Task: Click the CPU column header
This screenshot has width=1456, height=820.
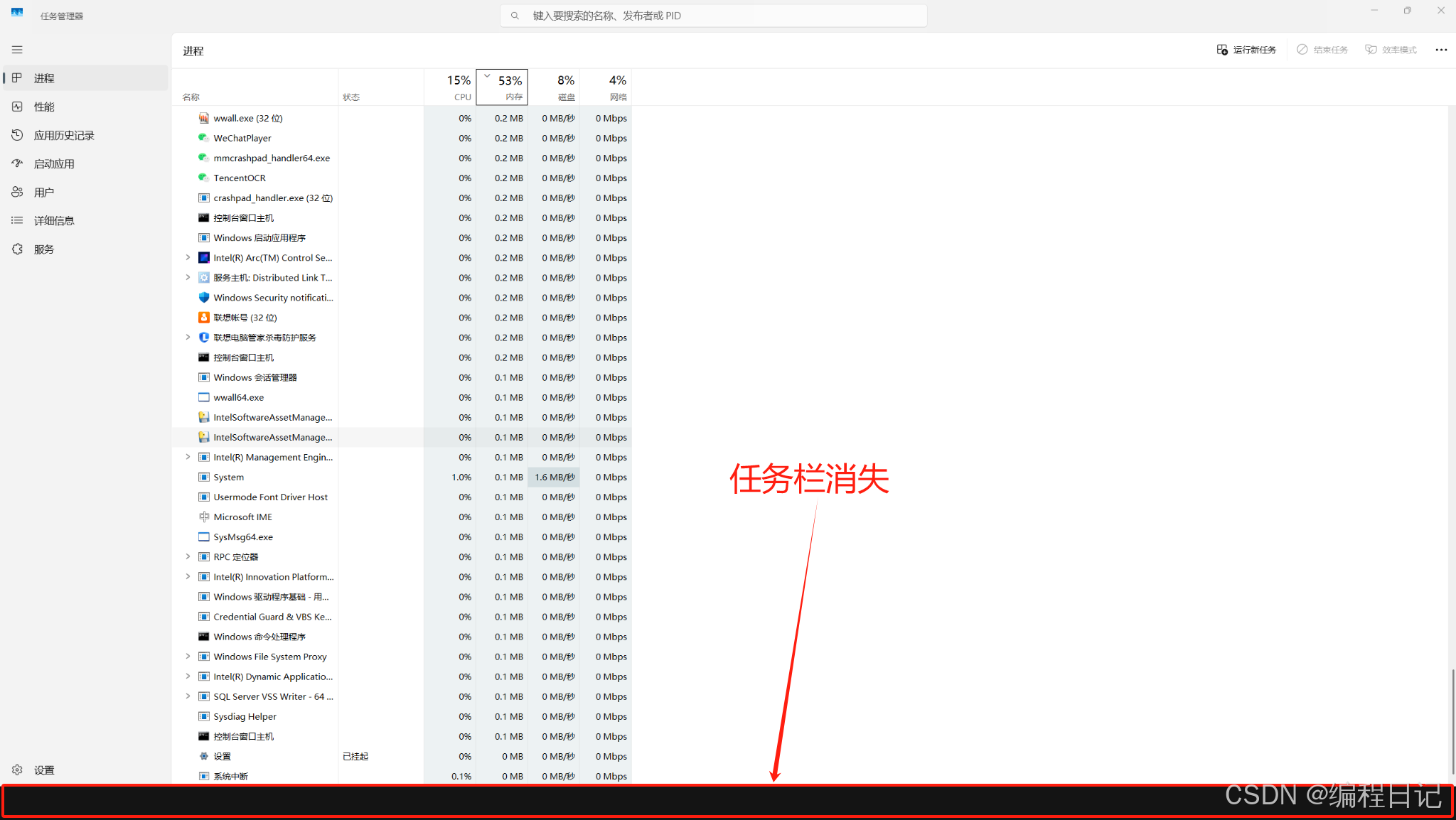Action: pos(450,87)
